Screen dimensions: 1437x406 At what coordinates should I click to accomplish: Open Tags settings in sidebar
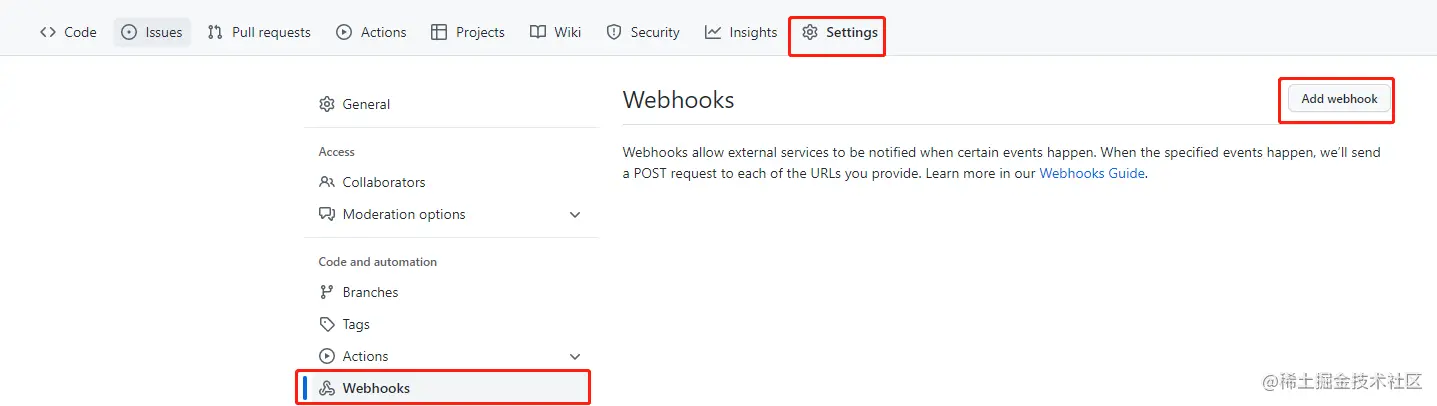[x=356, y=324]
